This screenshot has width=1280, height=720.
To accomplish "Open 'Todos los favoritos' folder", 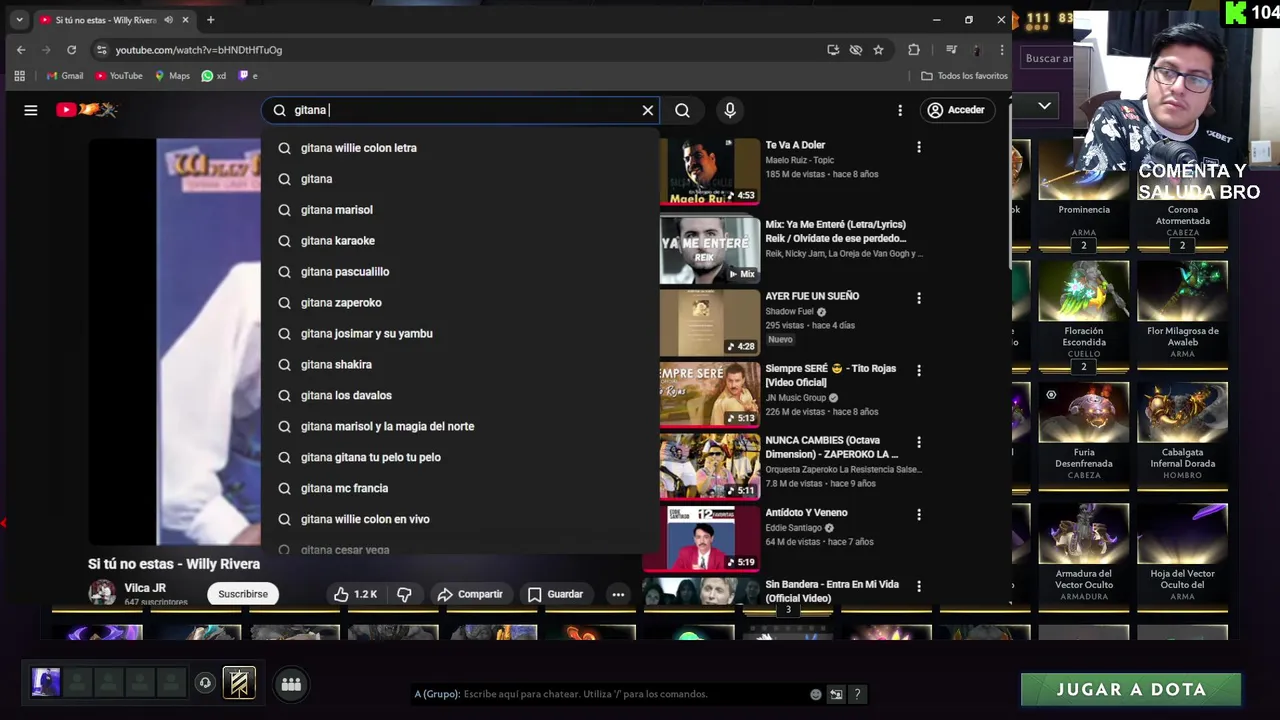I will (x=964, y=76).
